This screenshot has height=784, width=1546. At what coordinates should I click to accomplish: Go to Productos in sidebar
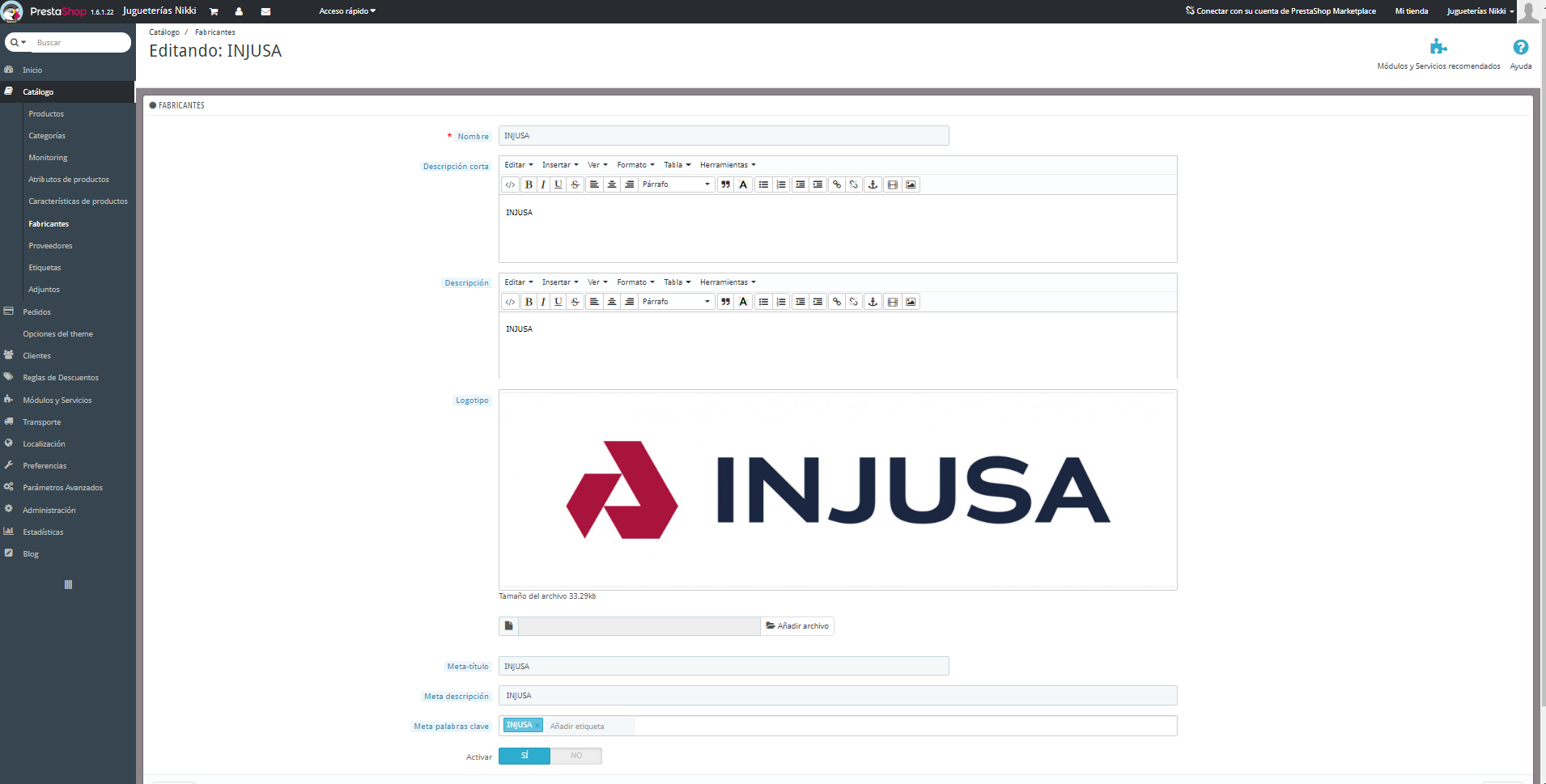(x=46, y=114)
